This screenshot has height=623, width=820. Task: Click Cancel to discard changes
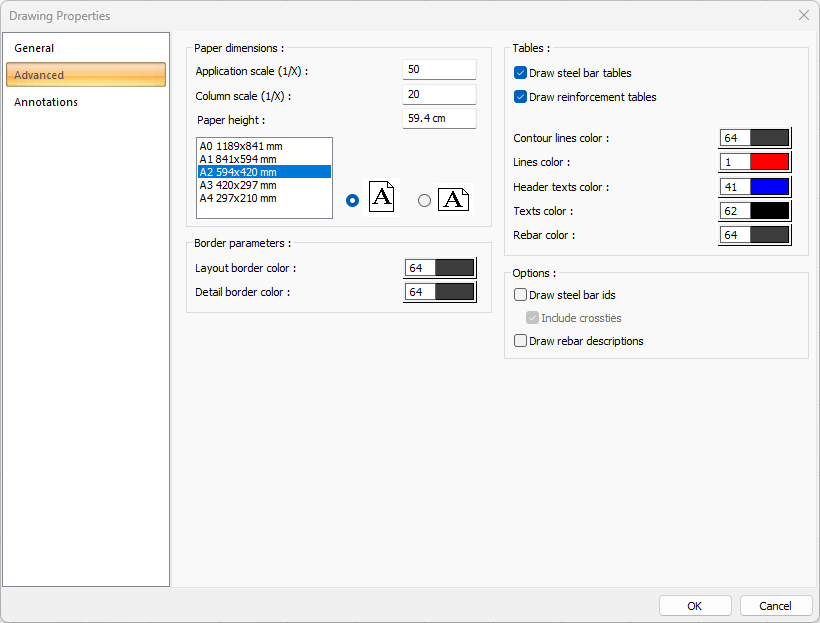coord(775,606)
